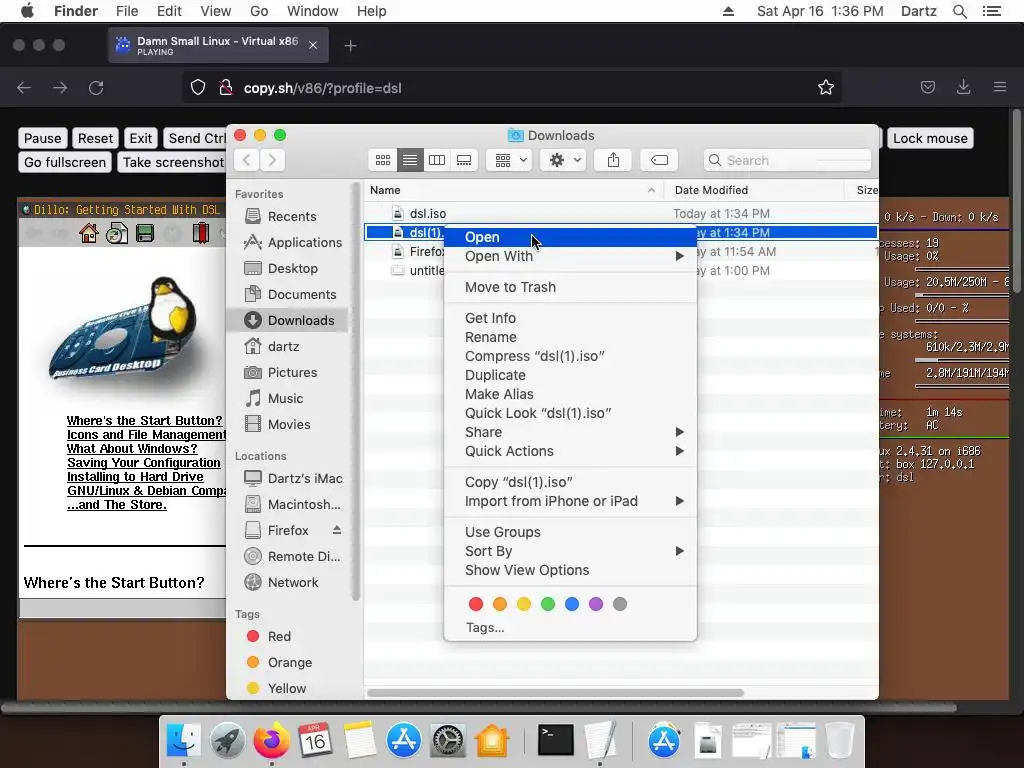Expand the Sort By submenu
The width and height of the screenshot is (1024, 768).
(570, 551)
